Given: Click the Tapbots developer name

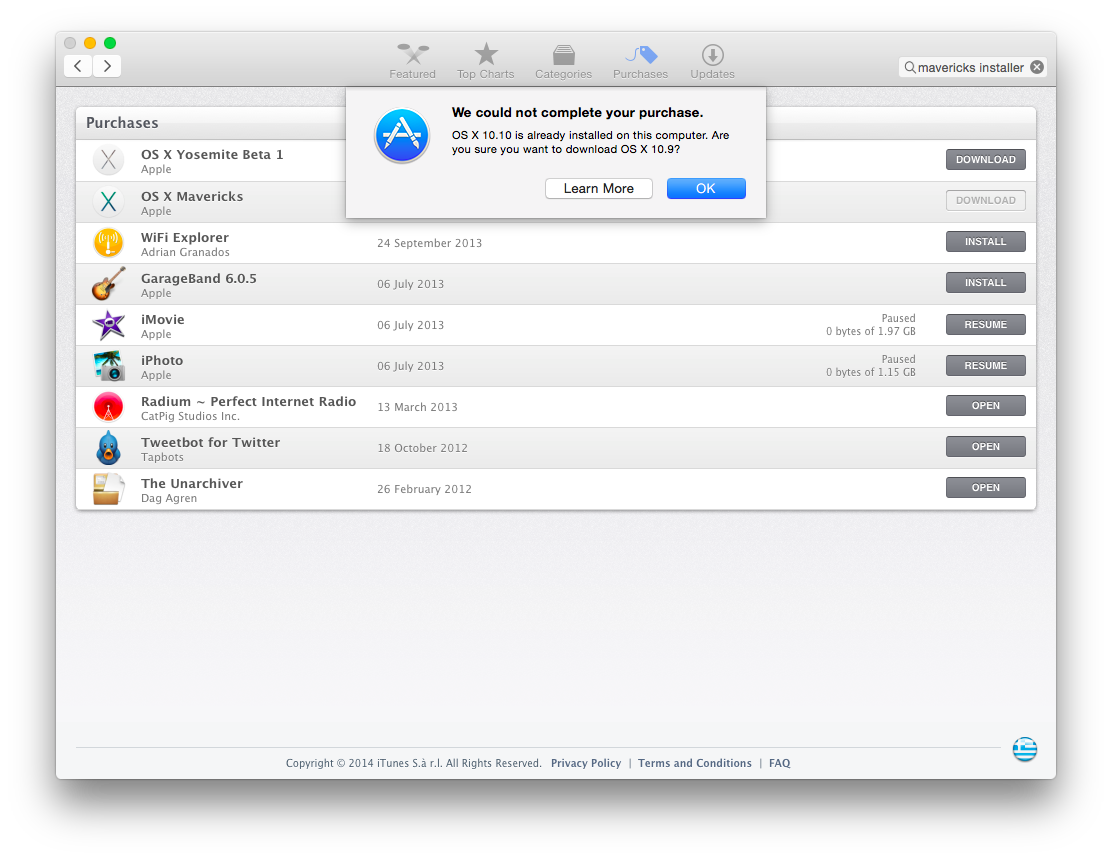Looking at the screenshot, I should coord(162,458).
